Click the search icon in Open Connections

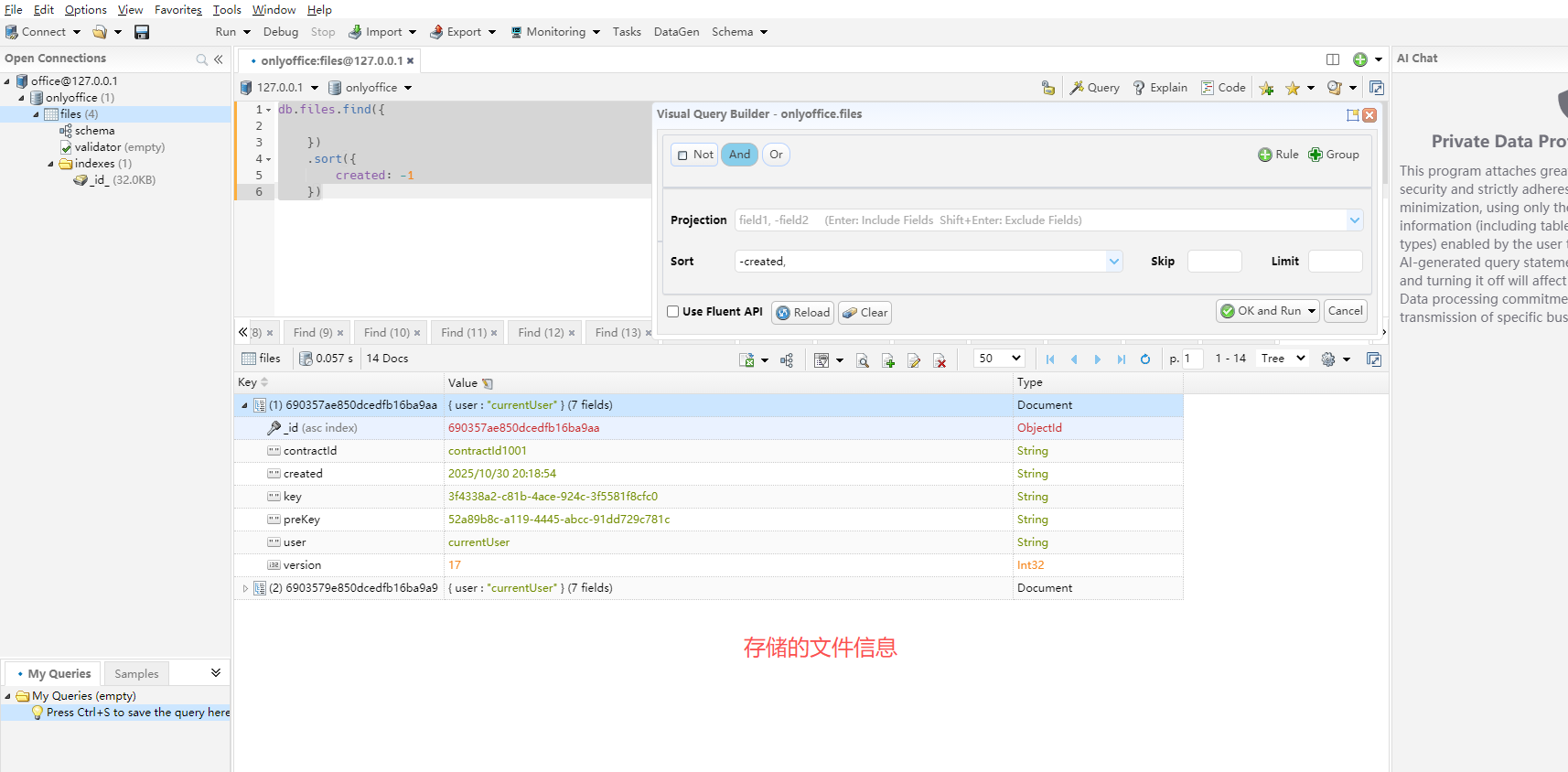[x=202, y=59]
